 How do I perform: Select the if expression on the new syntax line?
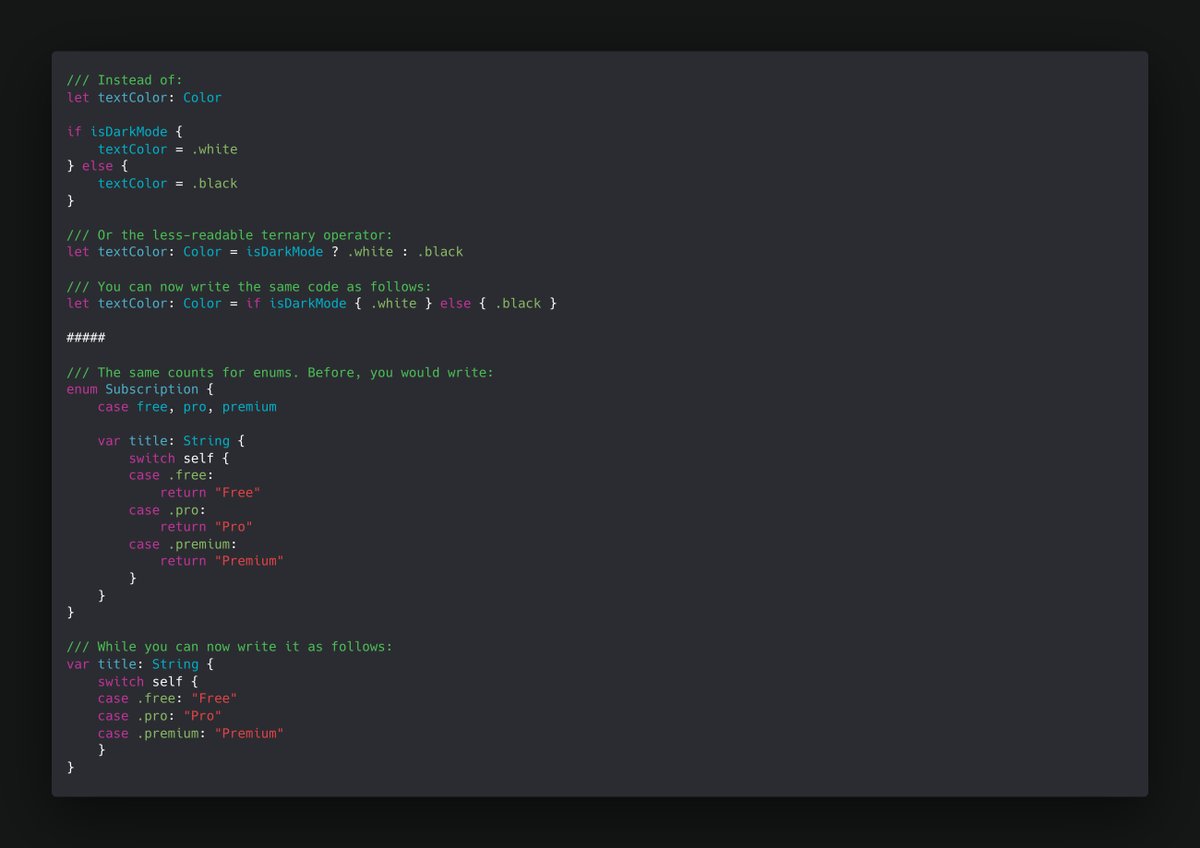click(x=253, y=303)
